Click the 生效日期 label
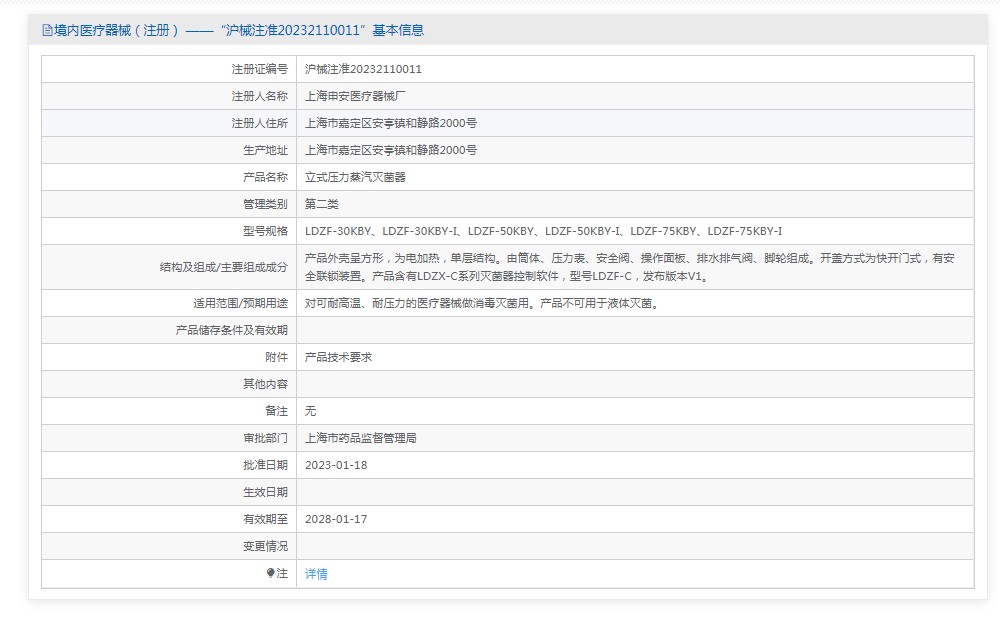The height and width of the screenshot is (620, 1000). click(x=265, y=492)
